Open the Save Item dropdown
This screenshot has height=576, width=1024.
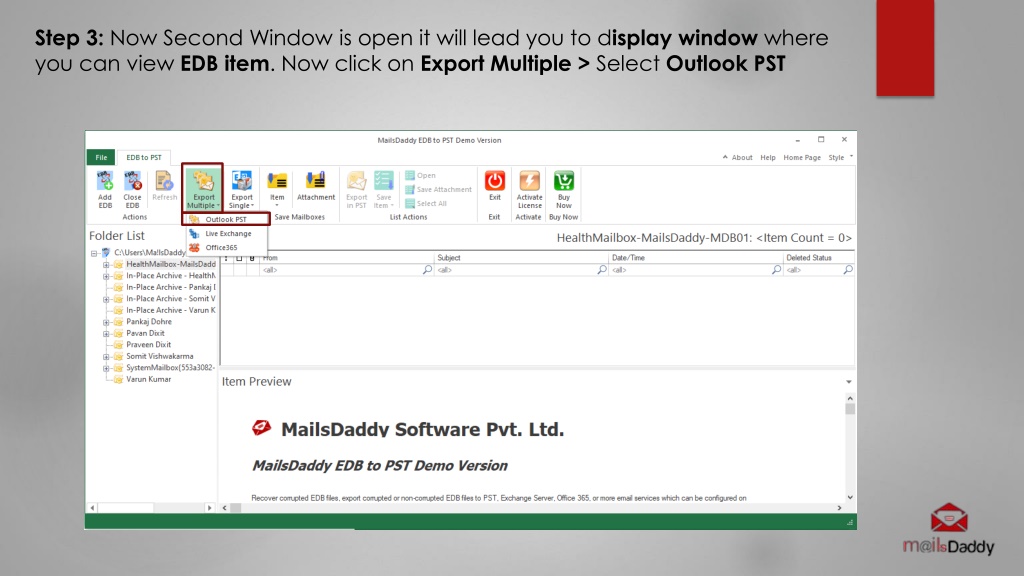click(x=383, y=189)
